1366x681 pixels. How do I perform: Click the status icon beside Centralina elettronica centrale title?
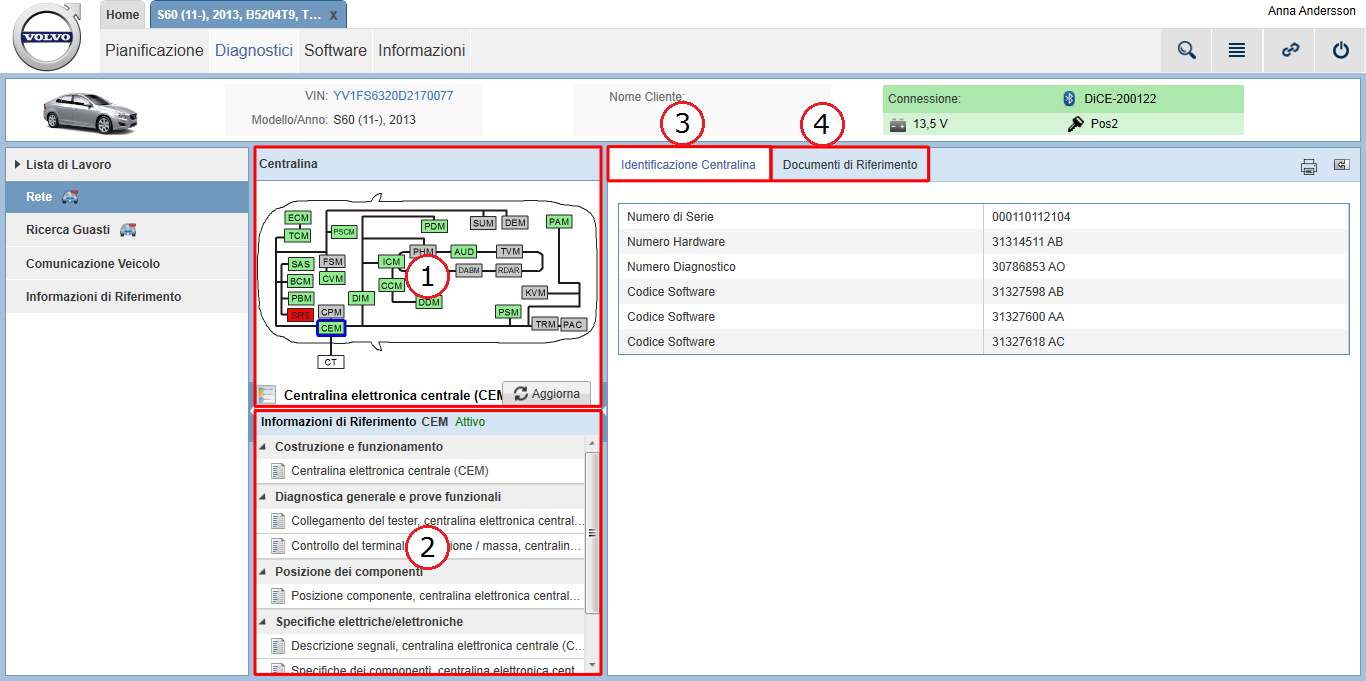coord(266,394)
